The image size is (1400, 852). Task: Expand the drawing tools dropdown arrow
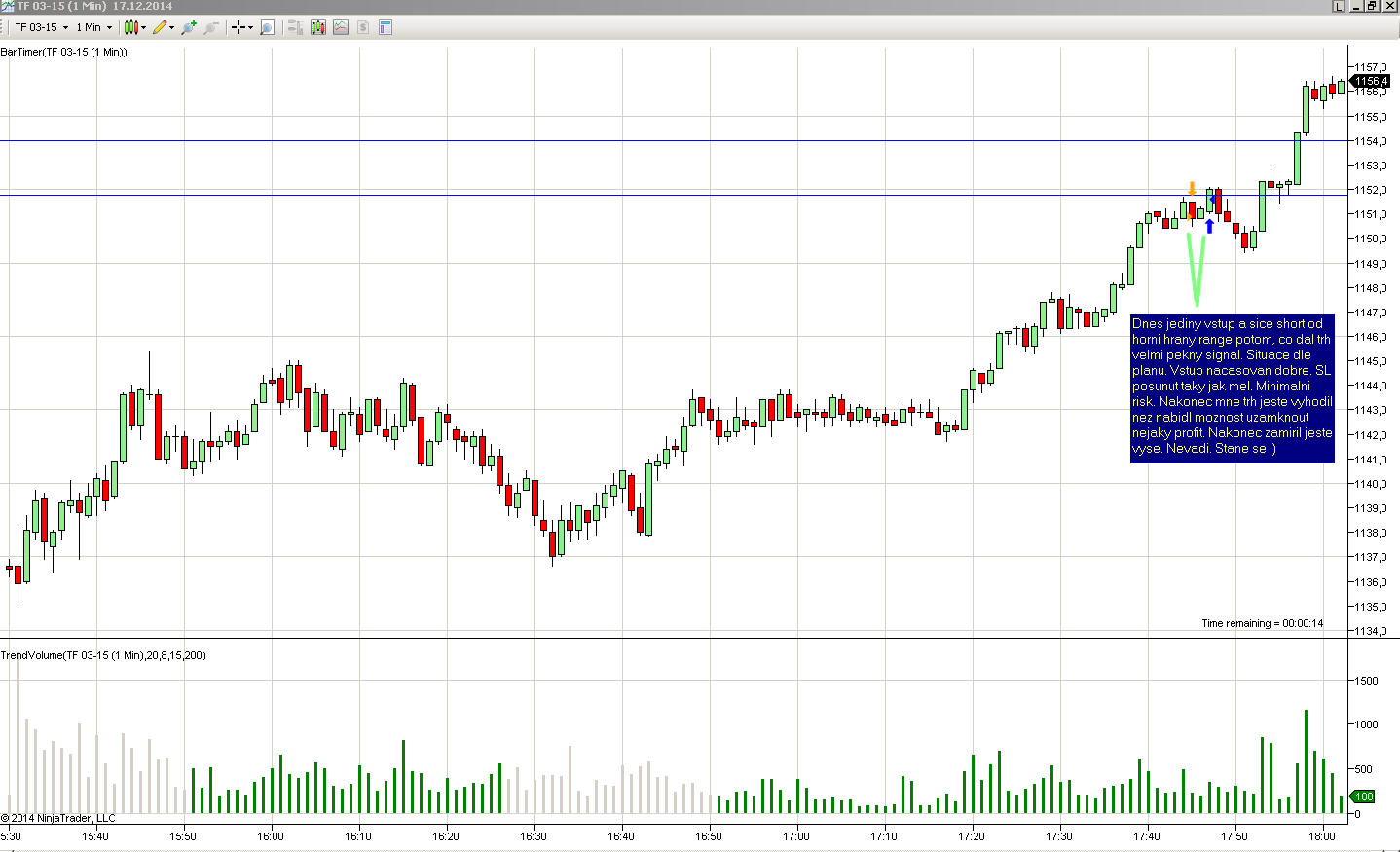point(172,27)
